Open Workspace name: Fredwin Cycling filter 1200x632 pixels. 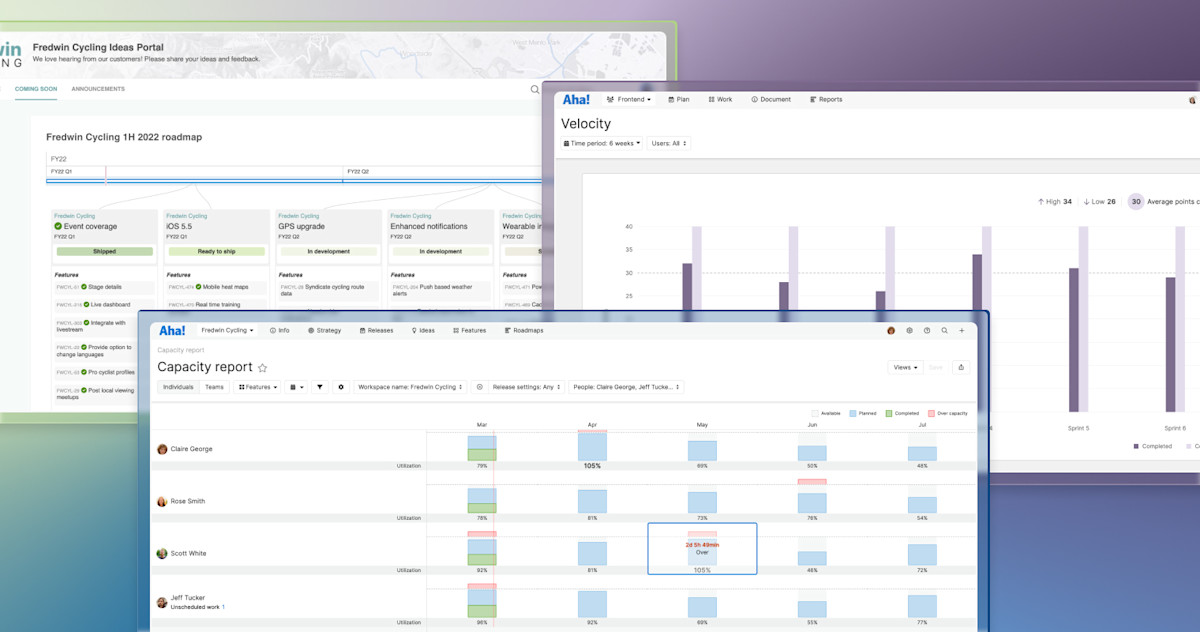(410, 387)
